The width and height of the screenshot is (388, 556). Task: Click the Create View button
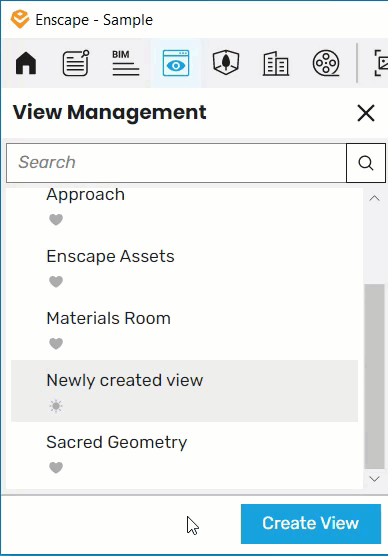click(311, 524)
